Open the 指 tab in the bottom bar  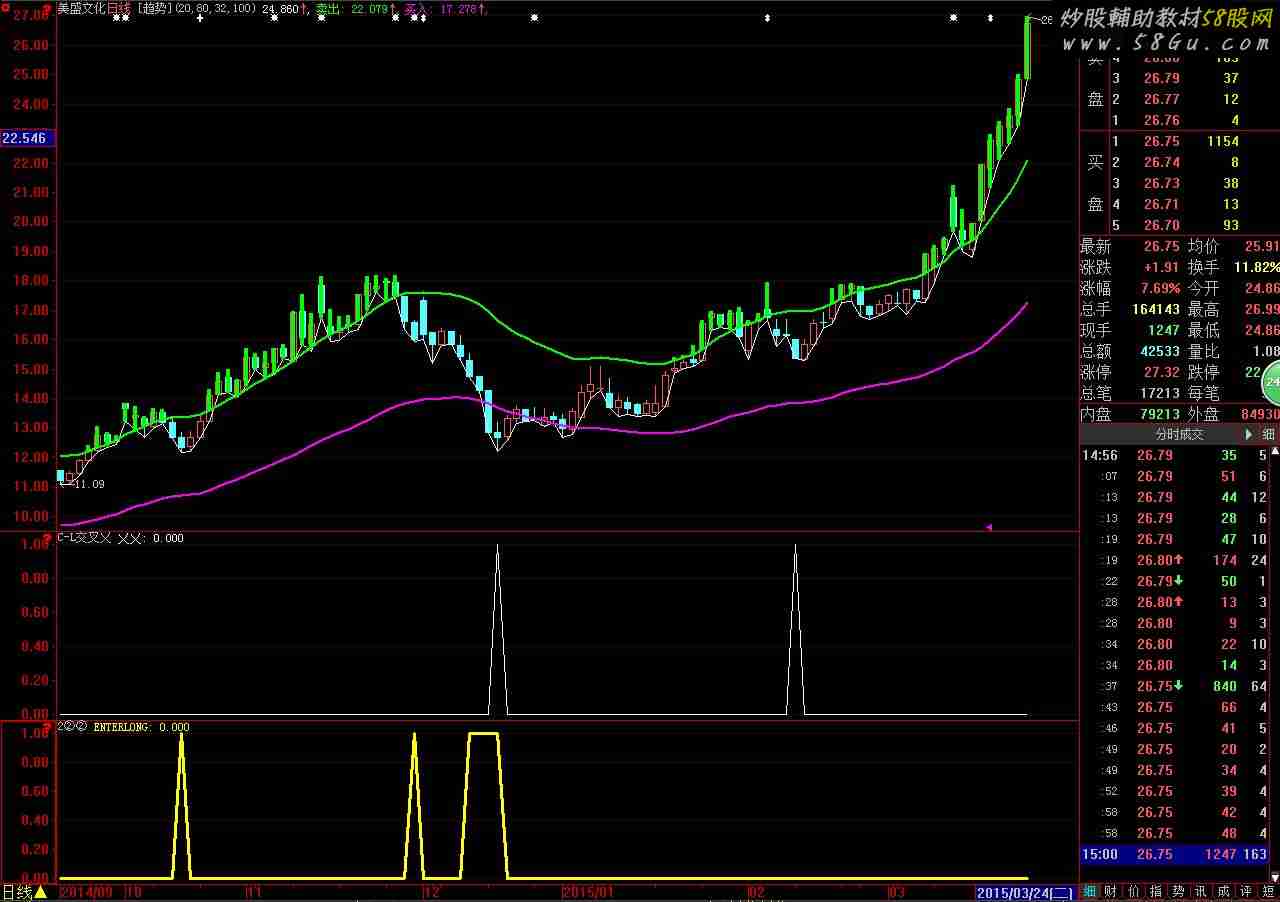[x=1156, y=891]
